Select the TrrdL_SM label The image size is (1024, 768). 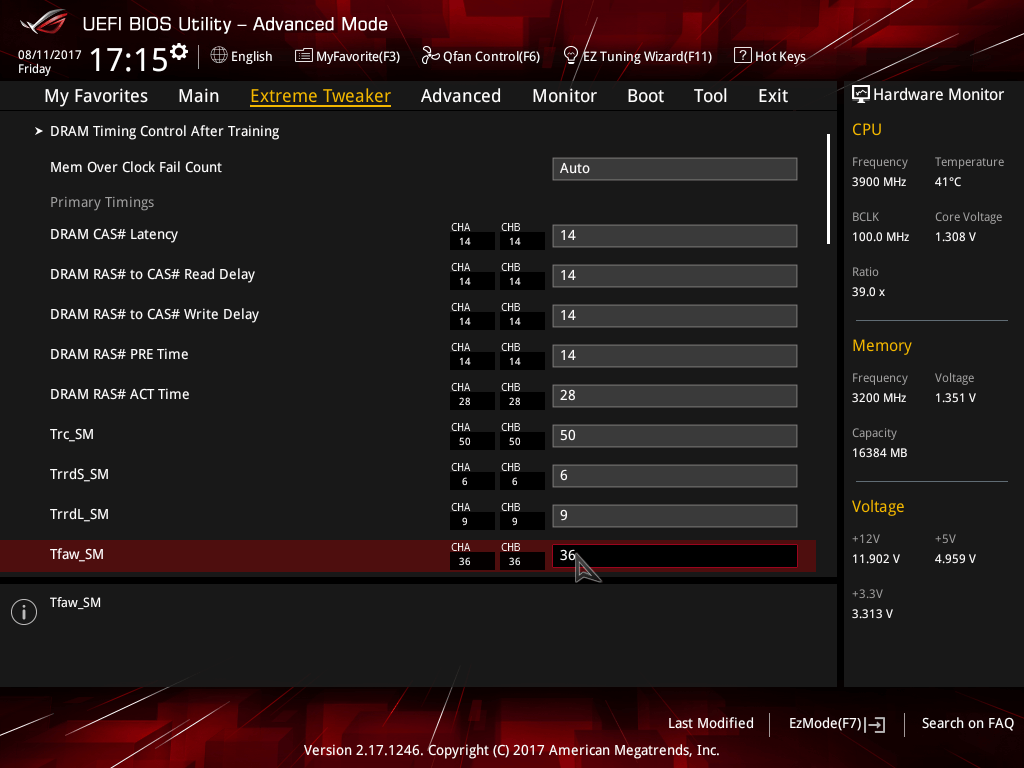[x=79, y=514]
